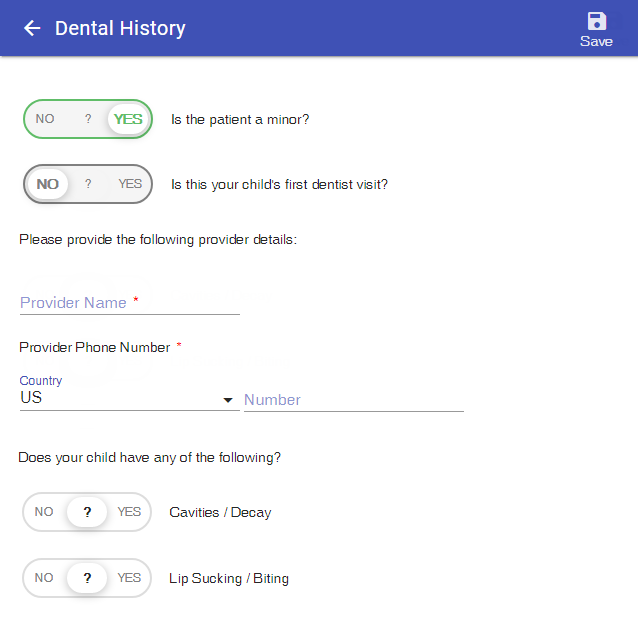Select YES for patient is a minor
This screenshot has height=621, width=638.
(x=128, y=119)
